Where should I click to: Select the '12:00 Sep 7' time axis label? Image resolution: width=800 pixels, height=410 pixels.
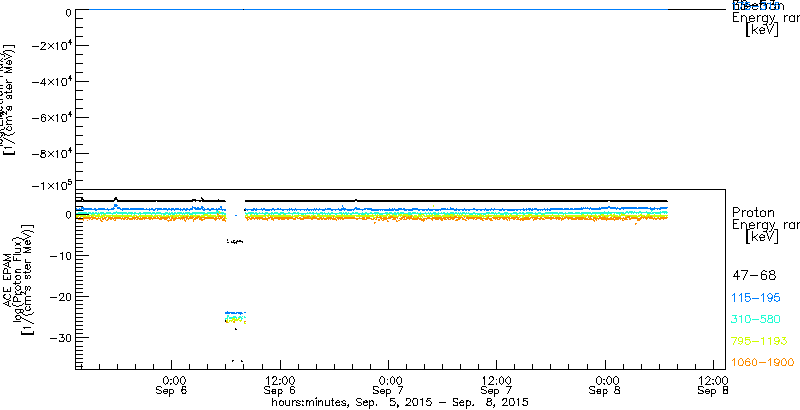(497, 386)
